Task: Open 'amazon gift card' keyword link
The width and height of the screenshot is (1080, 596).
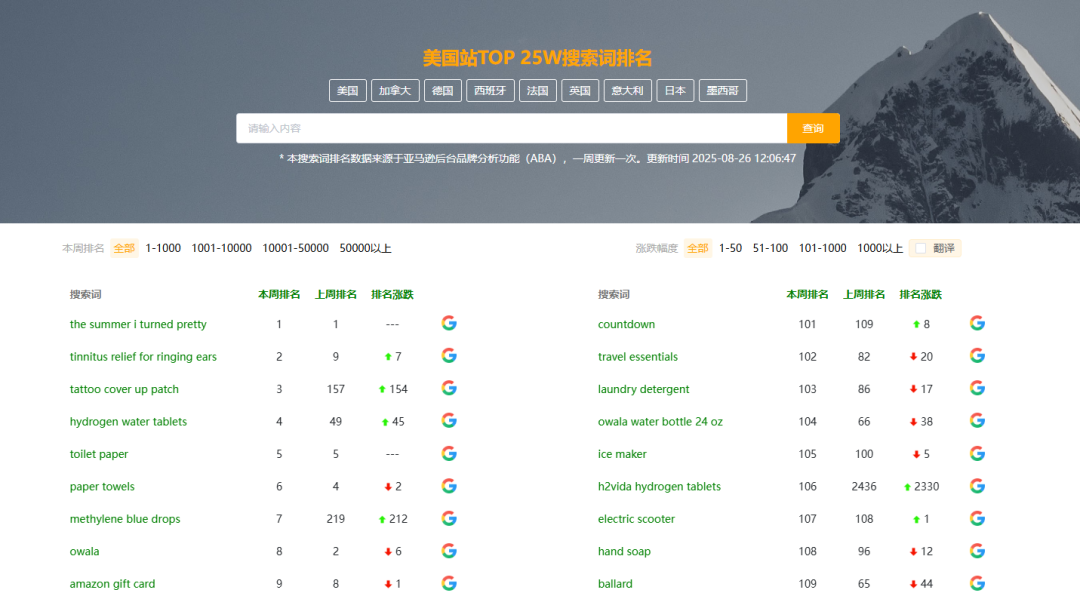Action: pyautogui.click(x=112, y=584)
